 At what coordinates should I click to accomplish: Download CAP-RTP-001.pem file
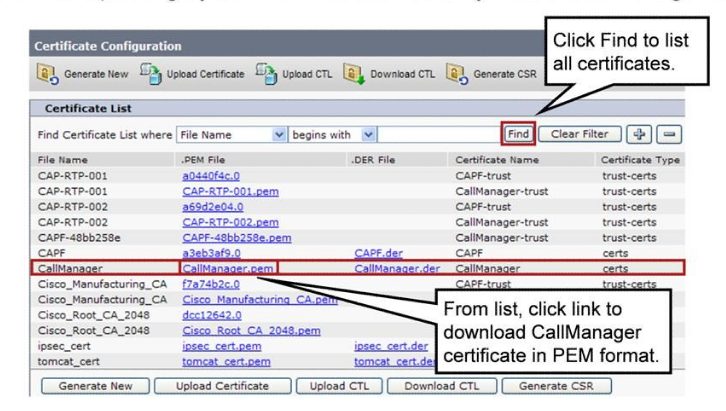[230, 191]
